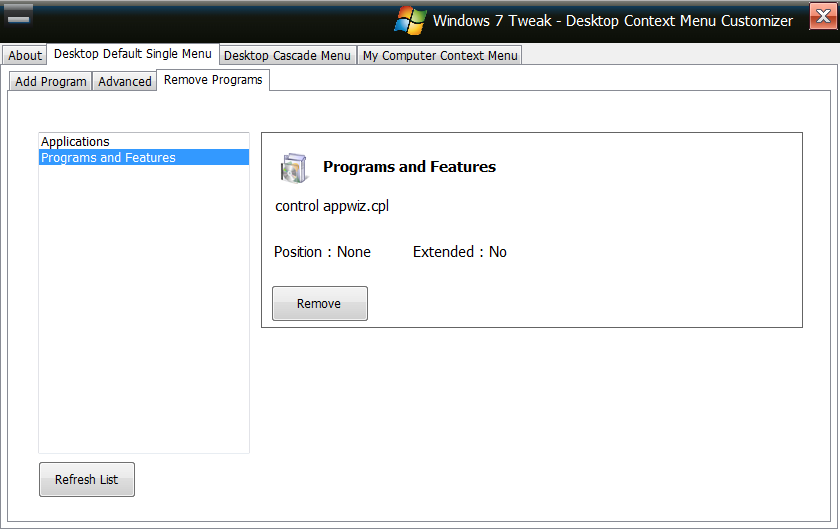Viewport: 840px width, 530px height.
Task: Switch to Desktop Default Single Menu tab
Action: point(133,54)
